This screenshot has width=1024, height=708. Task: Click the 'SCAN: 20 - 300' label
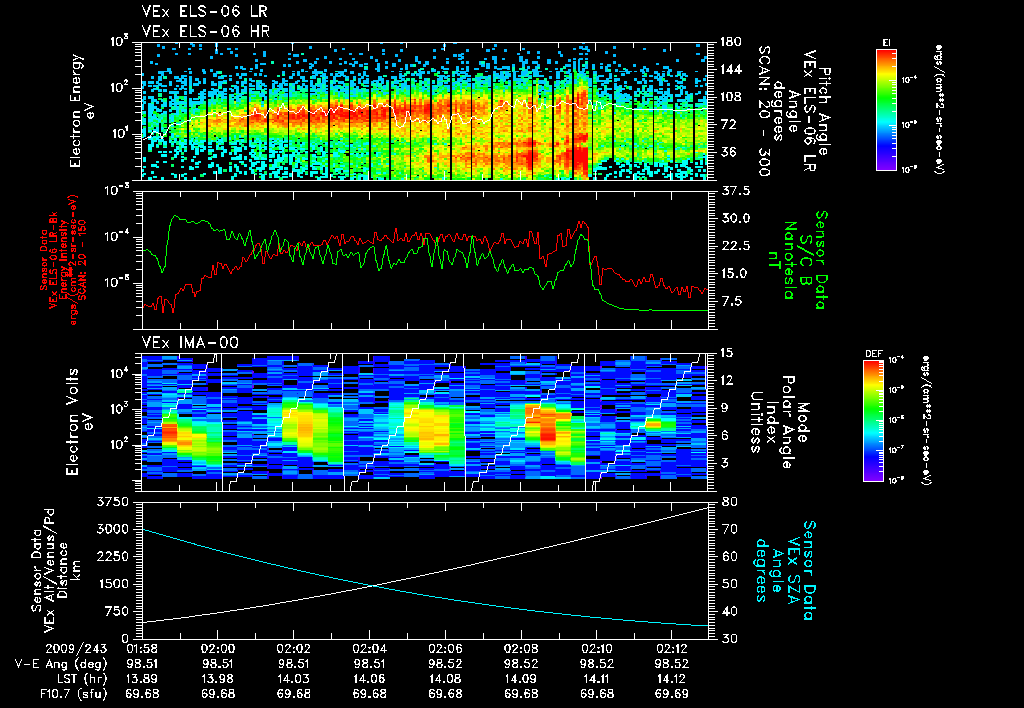(x=763, y=111)
